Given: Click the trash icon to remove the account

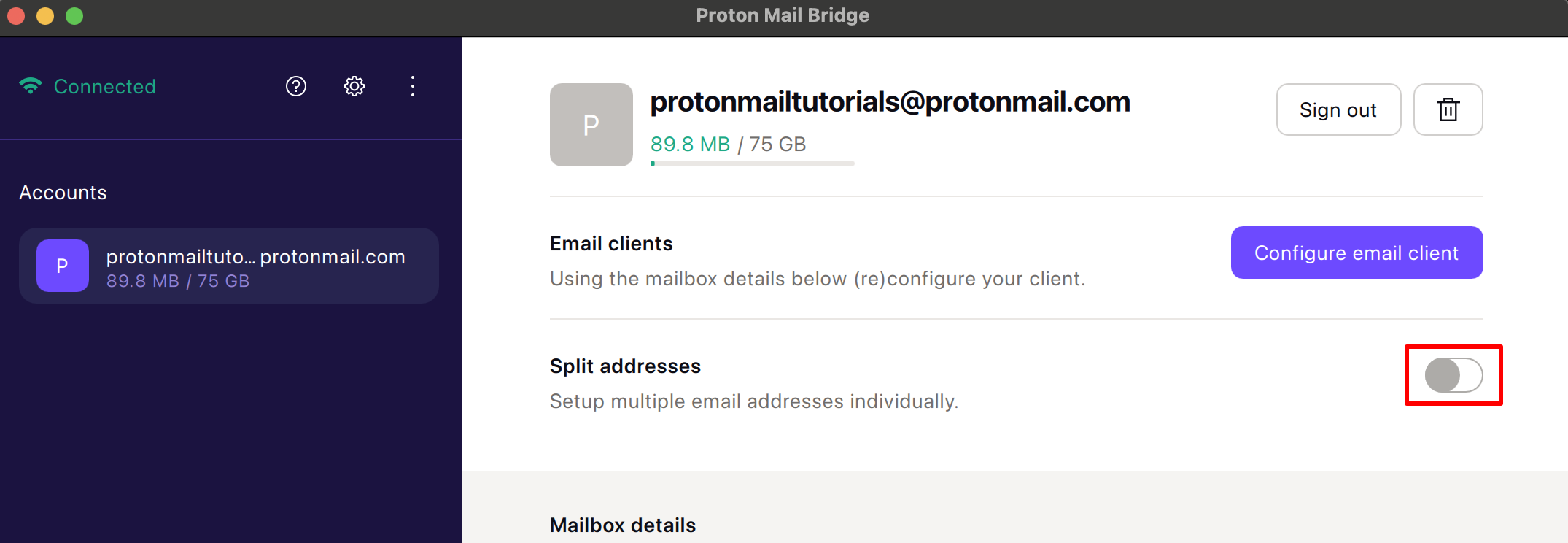Looking at the screenshot, I should point(1448,109).
